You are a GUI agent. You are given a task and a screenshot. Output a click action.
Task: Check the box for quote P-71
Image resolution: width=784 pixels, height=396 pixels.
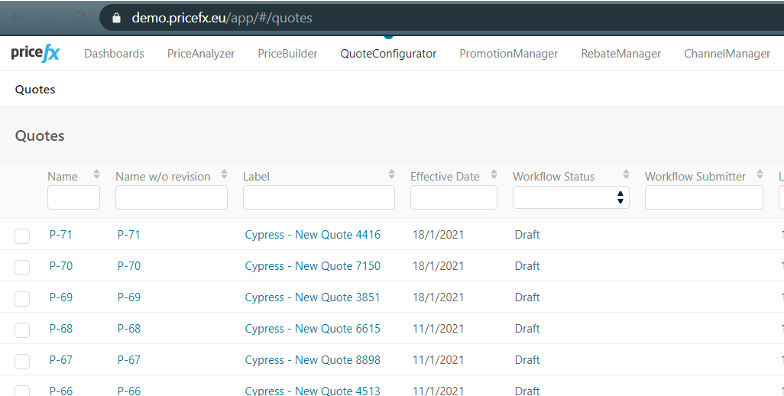click(22, 236)
